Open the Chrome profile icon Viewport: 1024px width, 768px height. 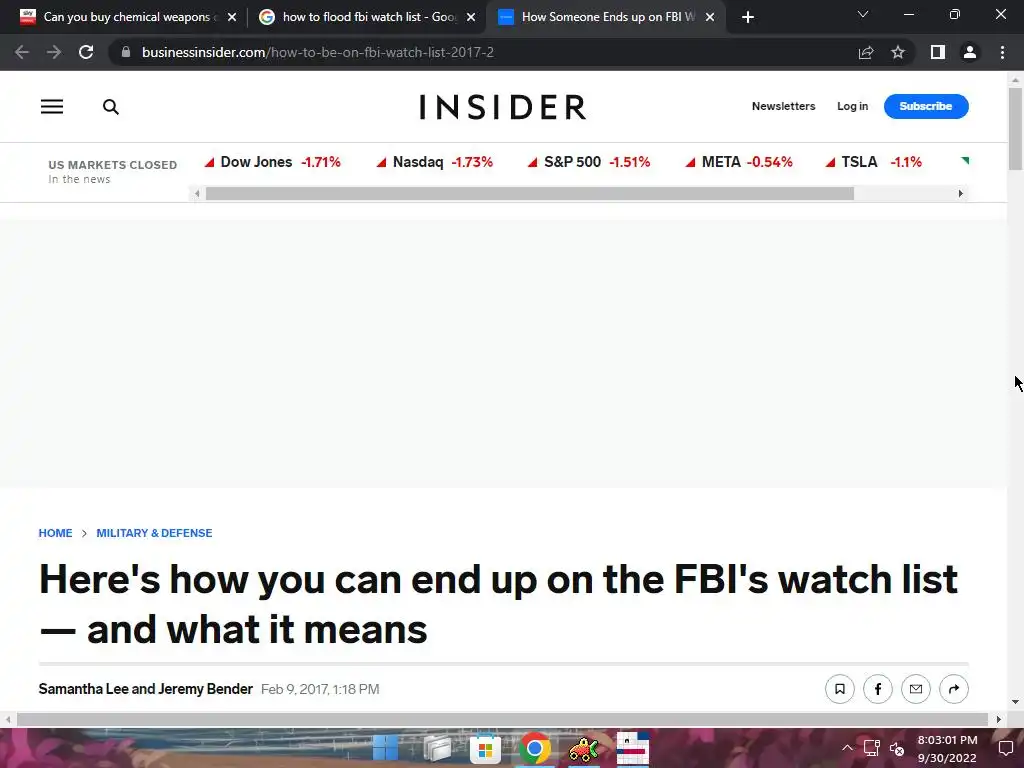(970, 52)
